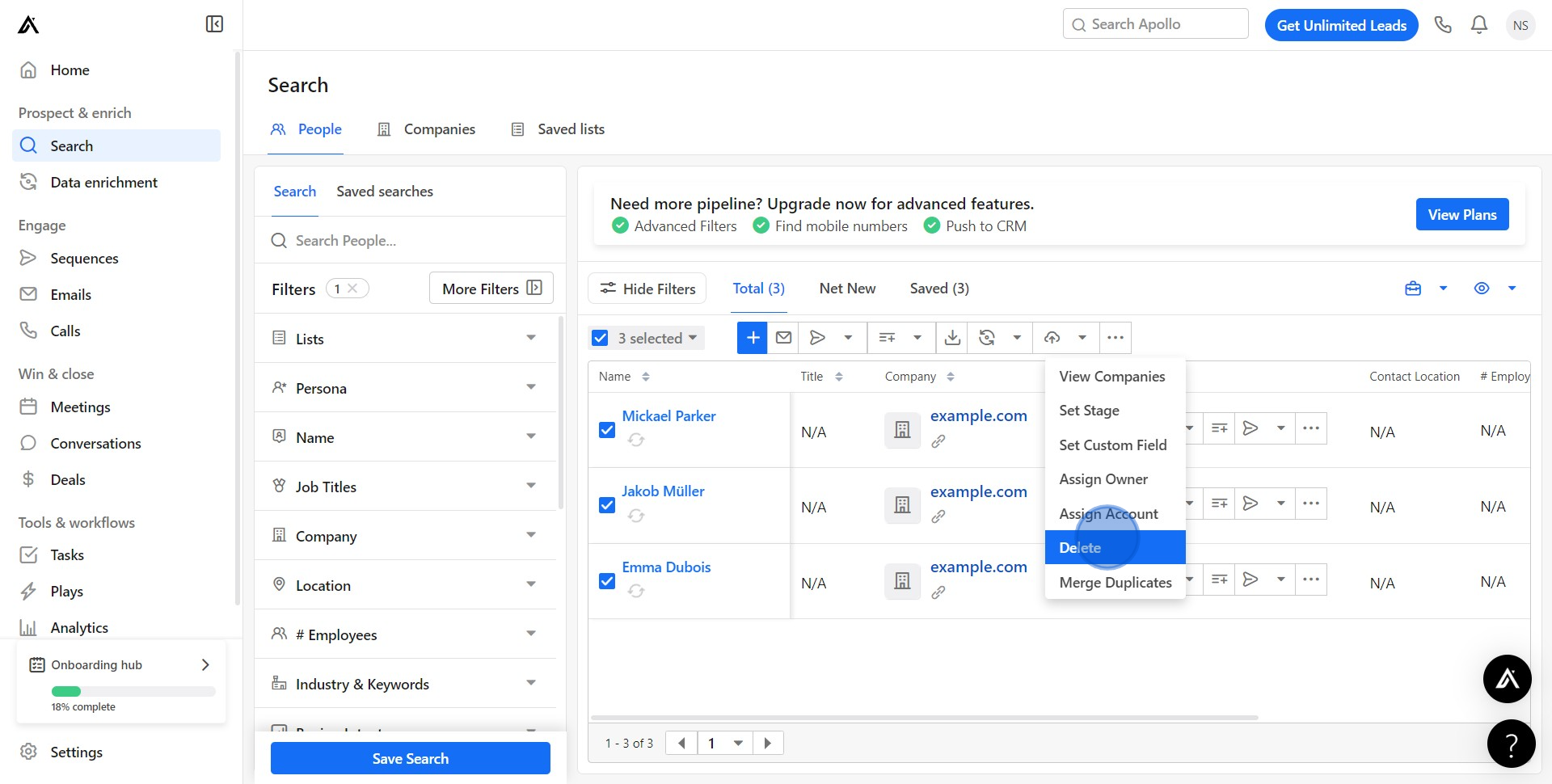Open the briefcase view icon
1552x784 pixels.
[x=1413, y=289]
